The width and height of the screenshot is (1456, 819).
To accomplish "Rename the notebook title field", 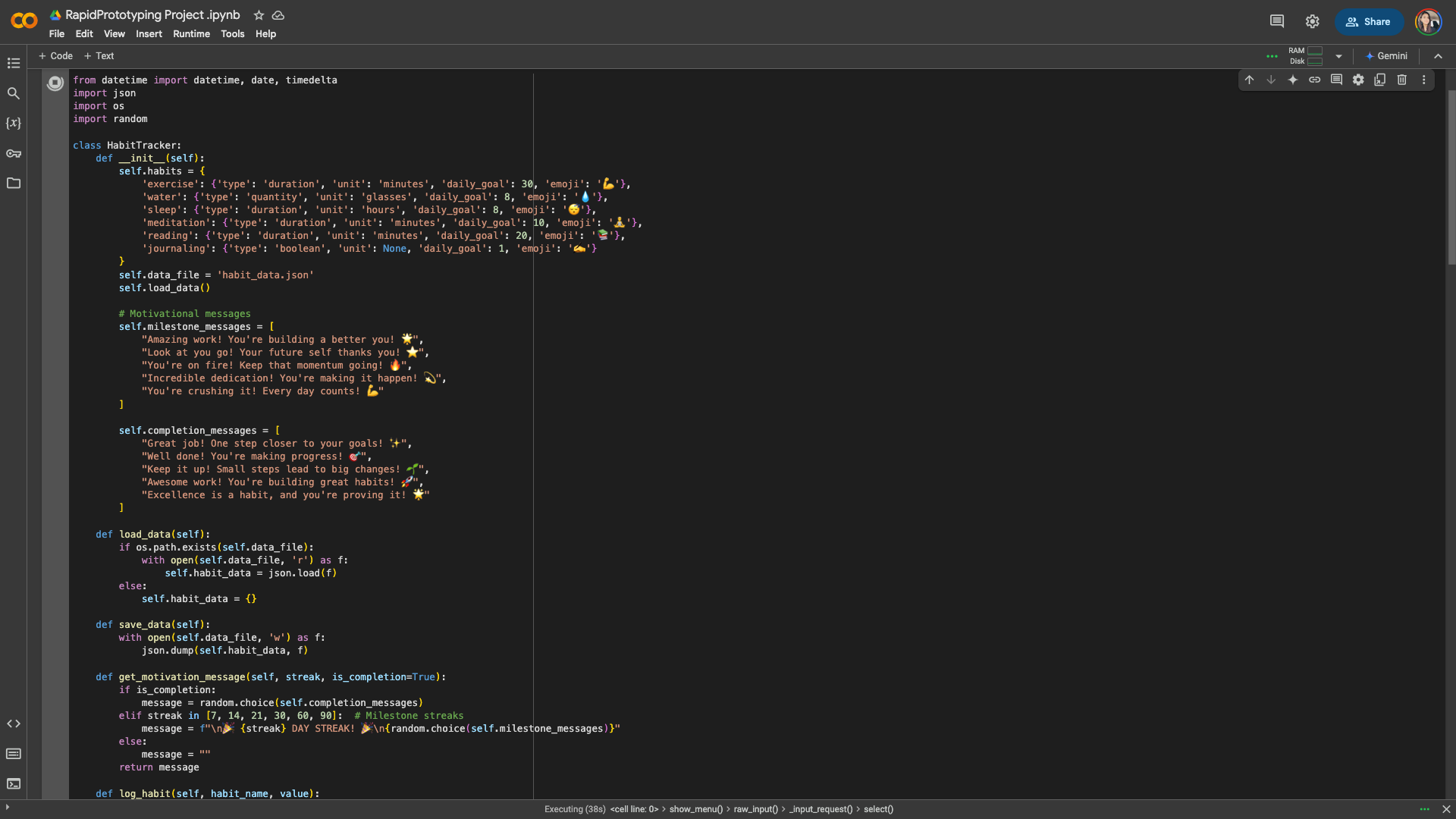I will point(152,15).
